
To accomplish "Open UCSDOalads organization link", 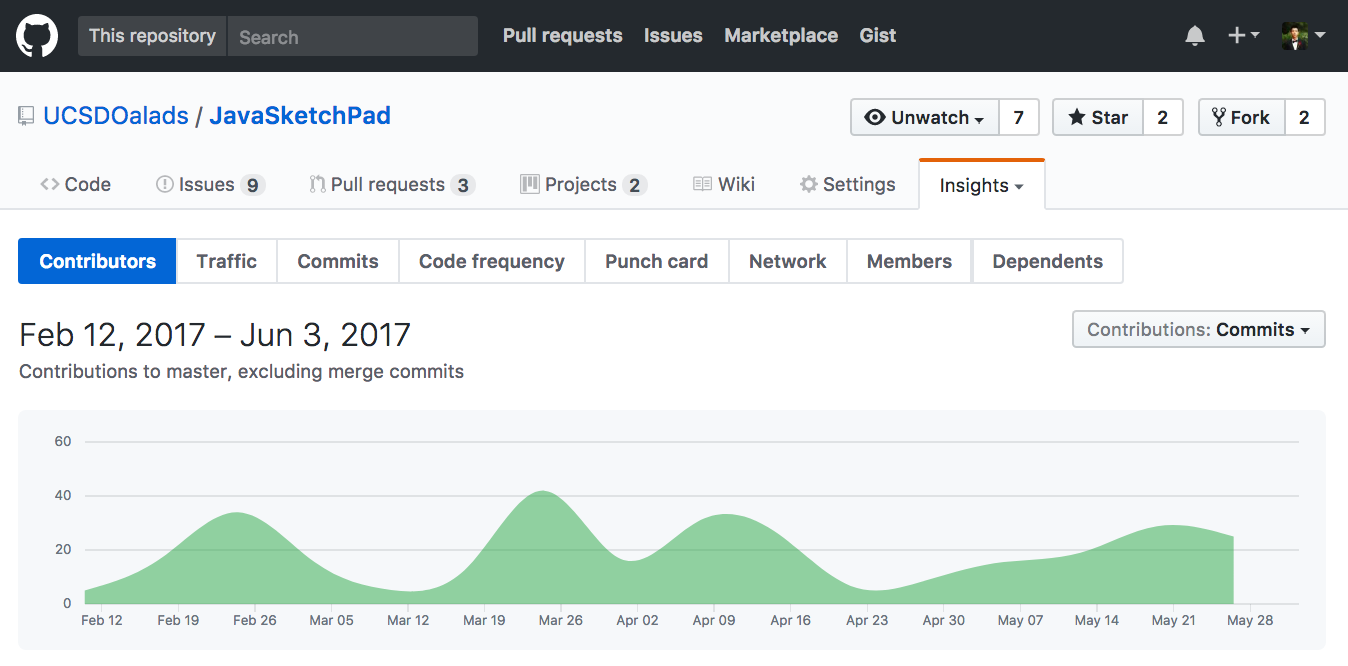I will pyautogui.click(x=116, y=116).
